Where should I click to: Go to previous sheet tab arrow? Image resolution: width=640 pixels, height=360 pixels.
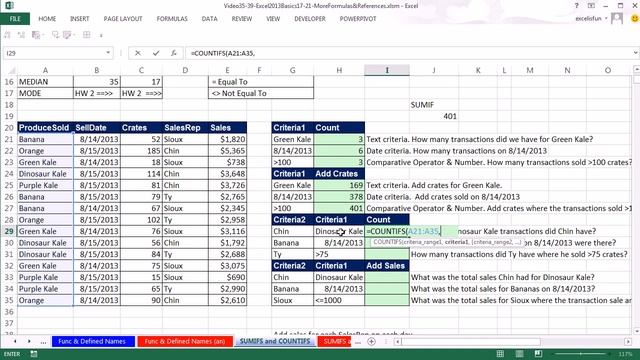pyautogui.click(x=15, y=341)
